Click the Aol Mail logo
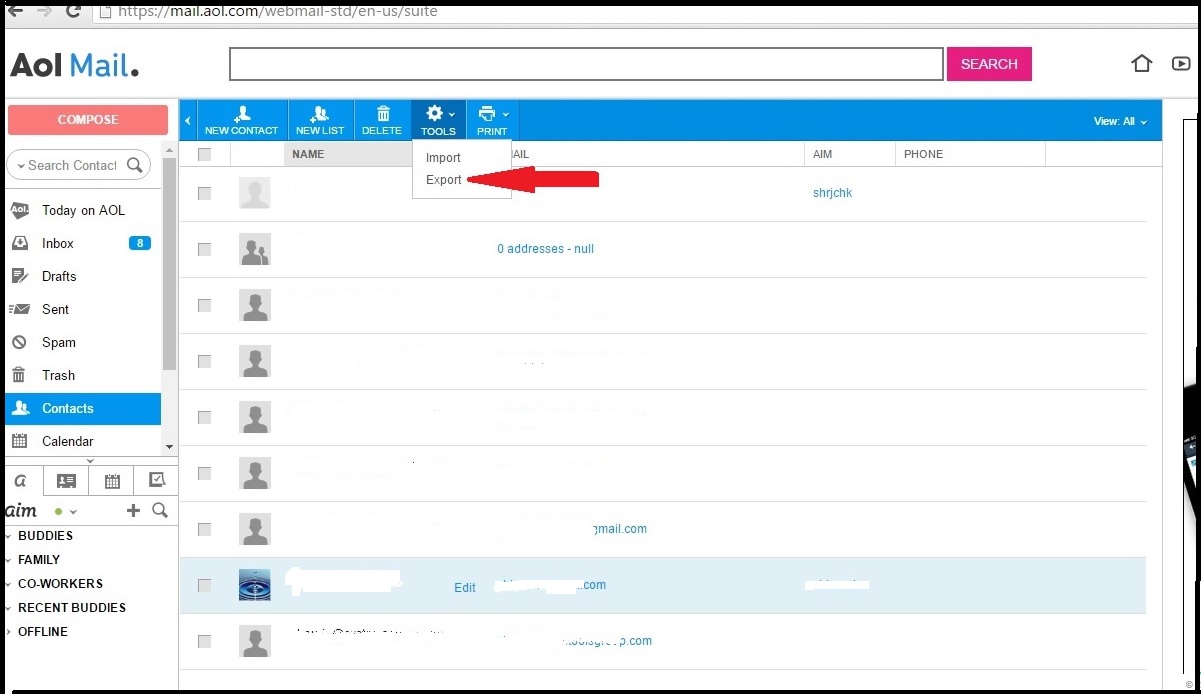 75,65
